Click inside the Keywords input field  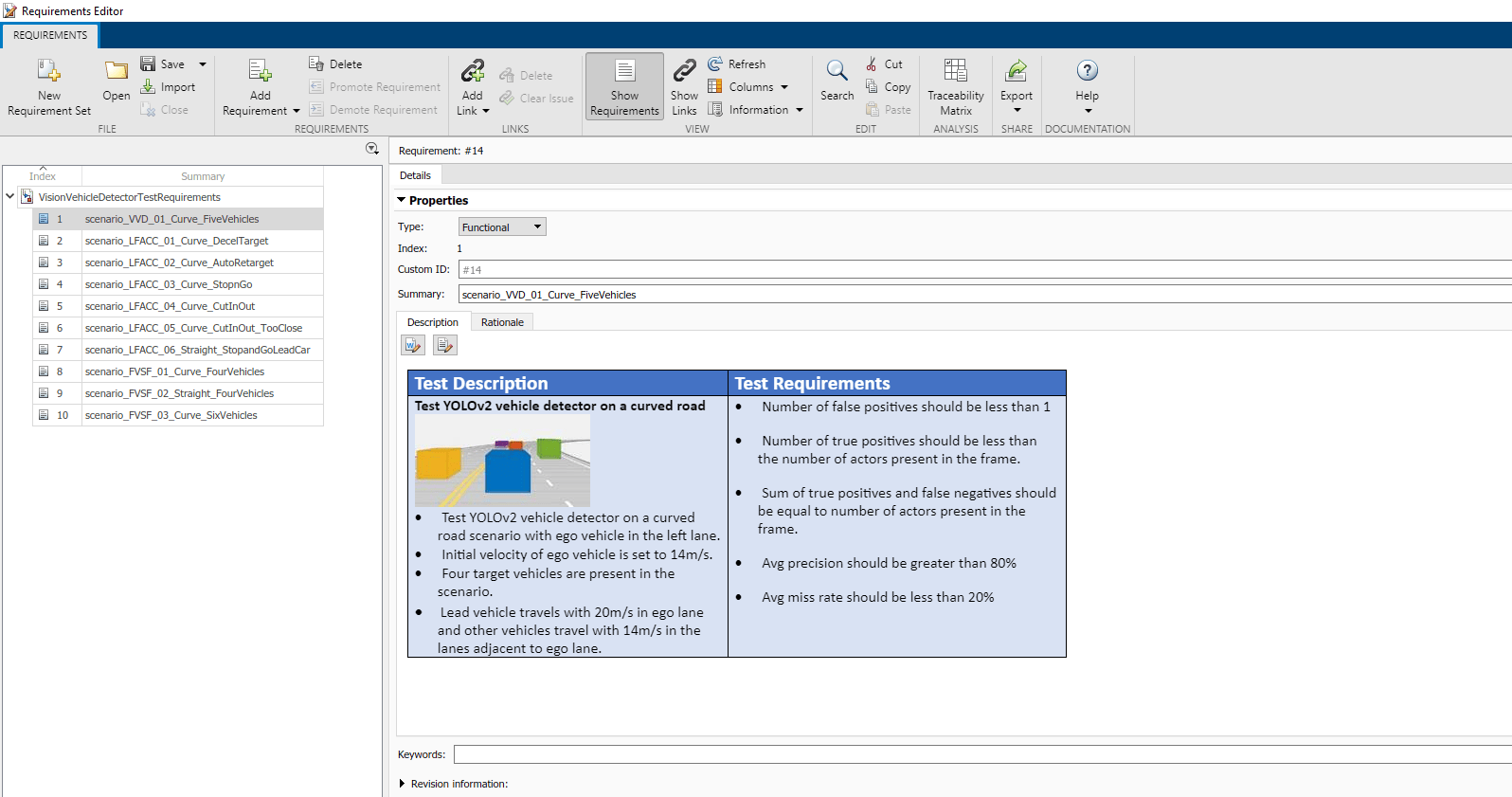point(982,754)
